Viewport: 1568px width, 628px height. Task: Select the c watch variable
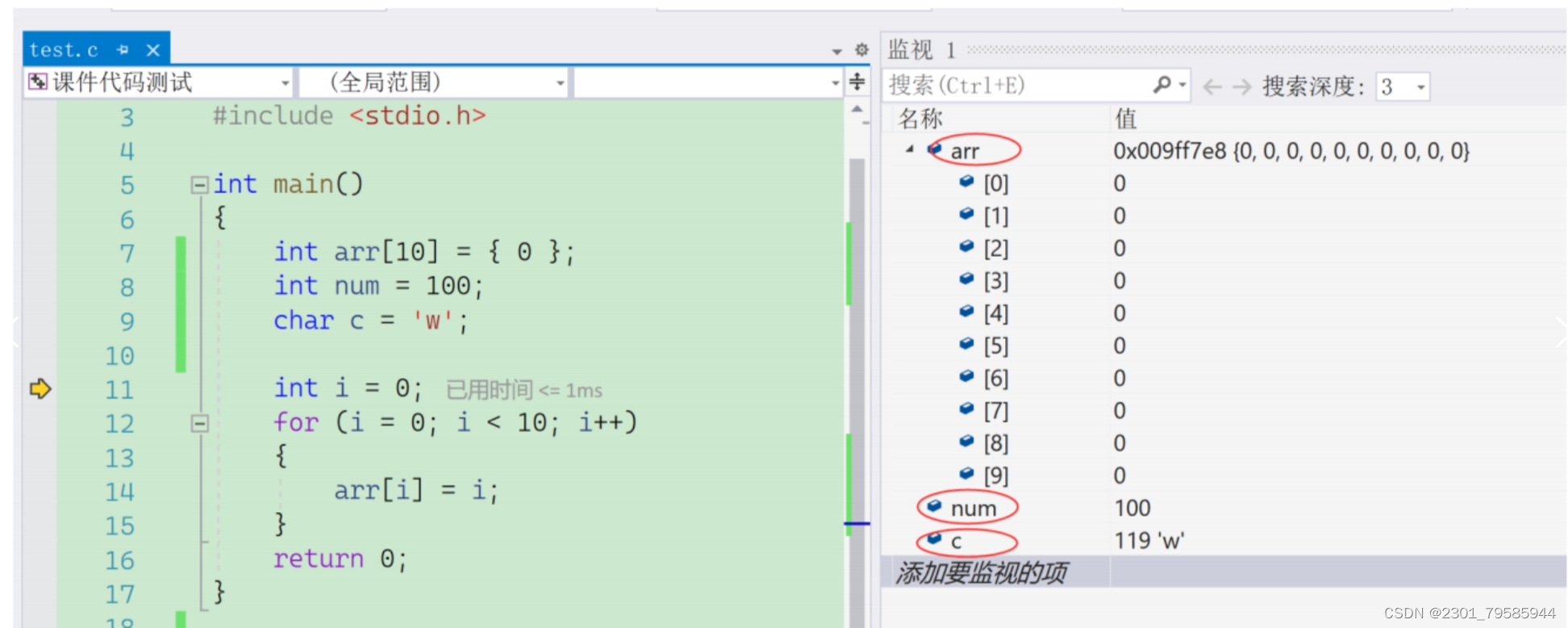point(956,542)
